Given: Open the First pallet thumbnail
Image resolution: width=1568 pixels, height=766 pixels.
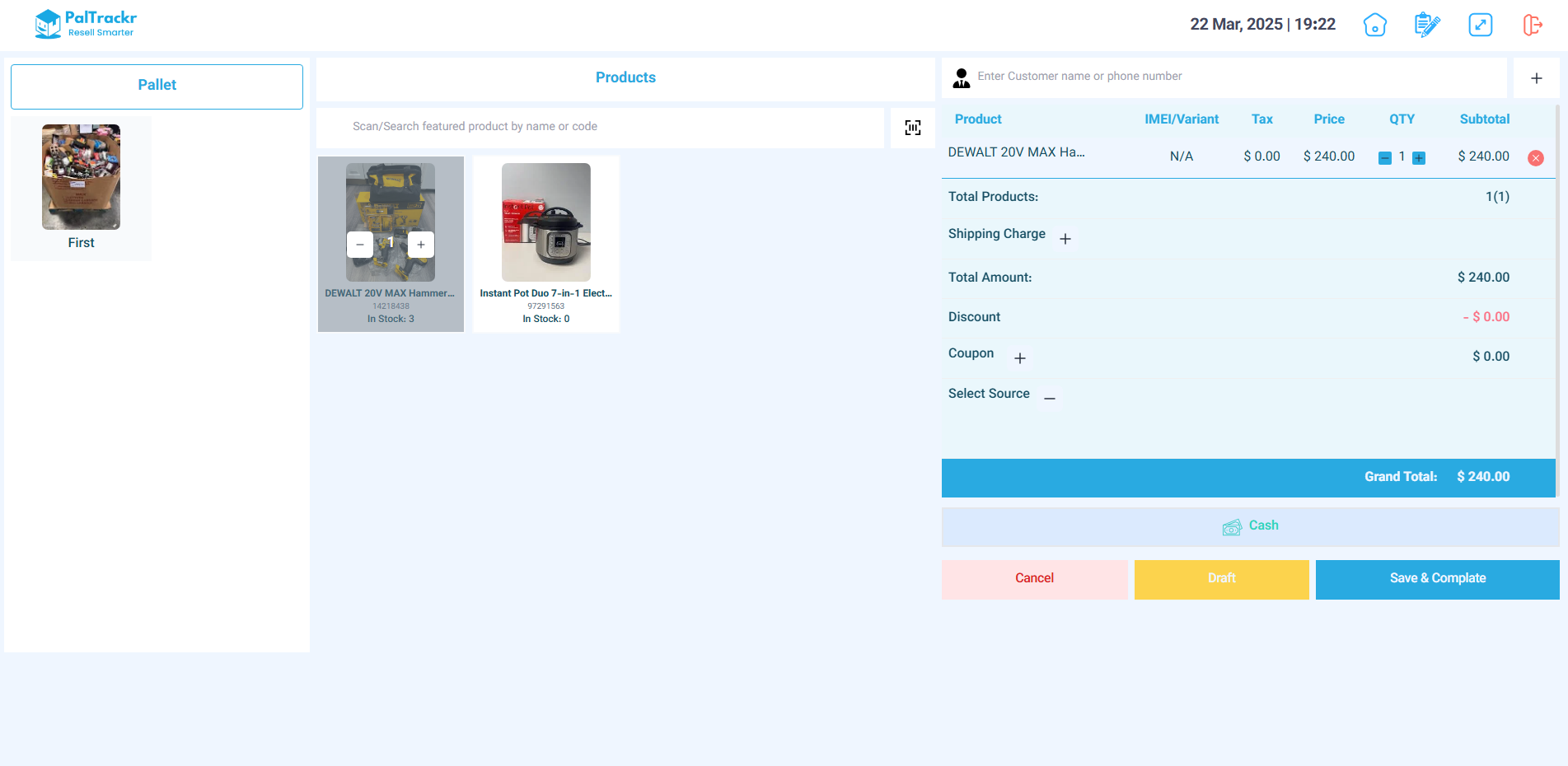Looking at the screenshot, I should (81, 177).
